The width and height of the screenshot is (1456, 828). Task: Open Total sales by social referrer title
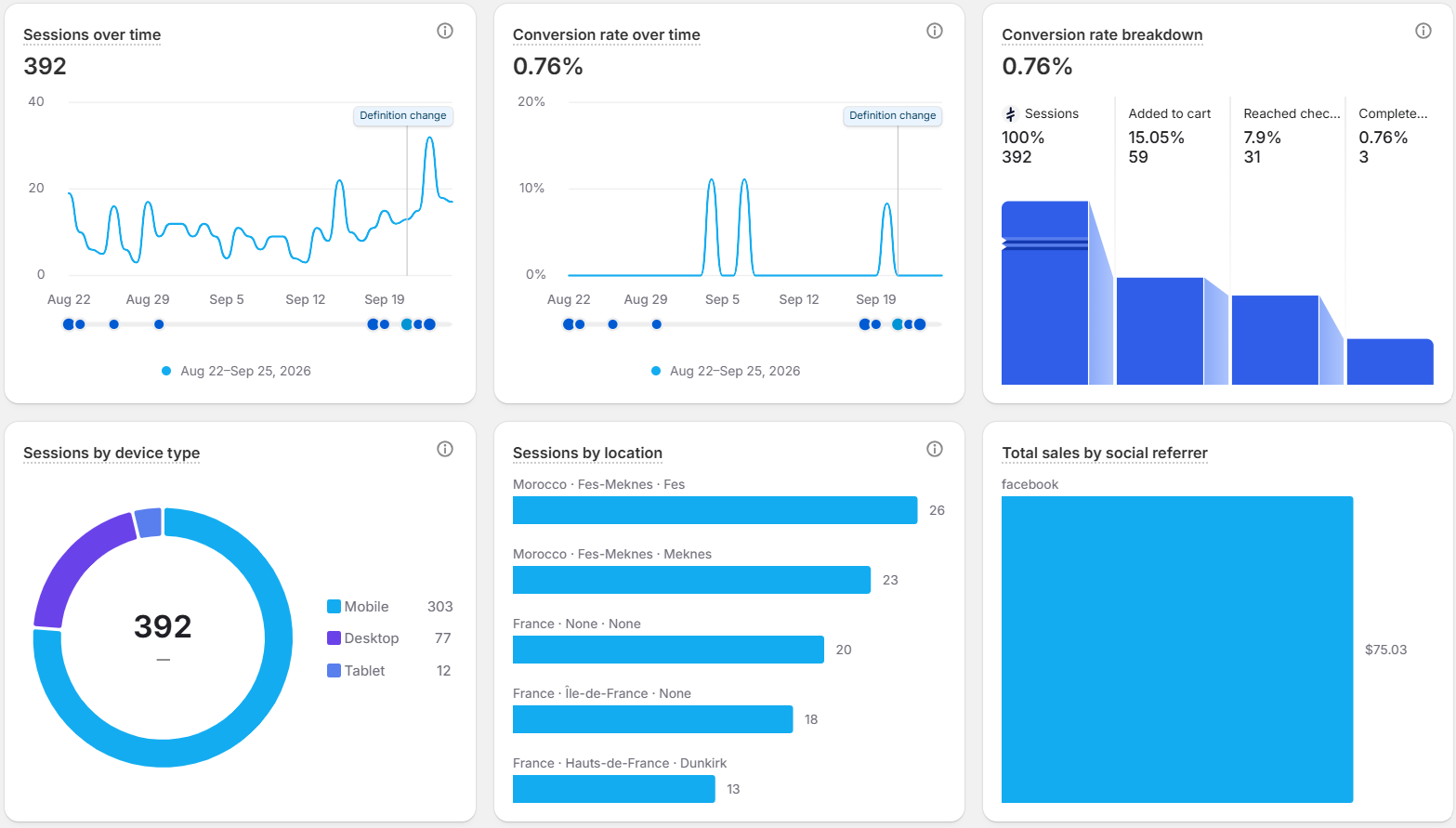pyautogui.click(x=1105, y=453)
